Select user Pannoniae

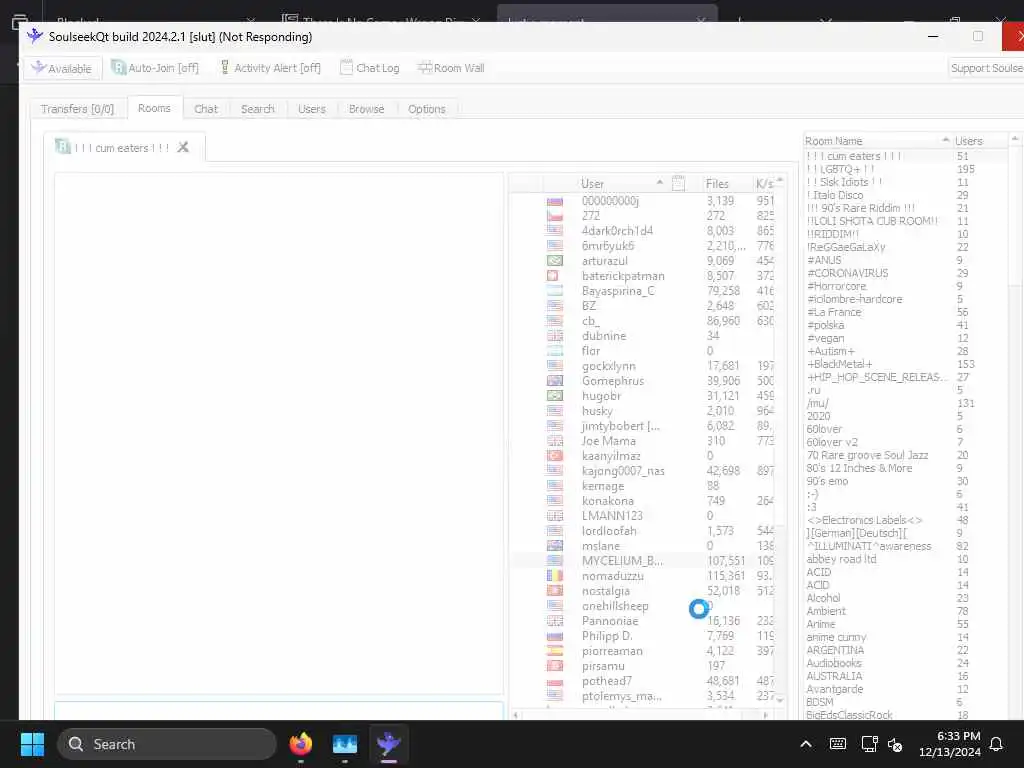[x=610, y=621]
